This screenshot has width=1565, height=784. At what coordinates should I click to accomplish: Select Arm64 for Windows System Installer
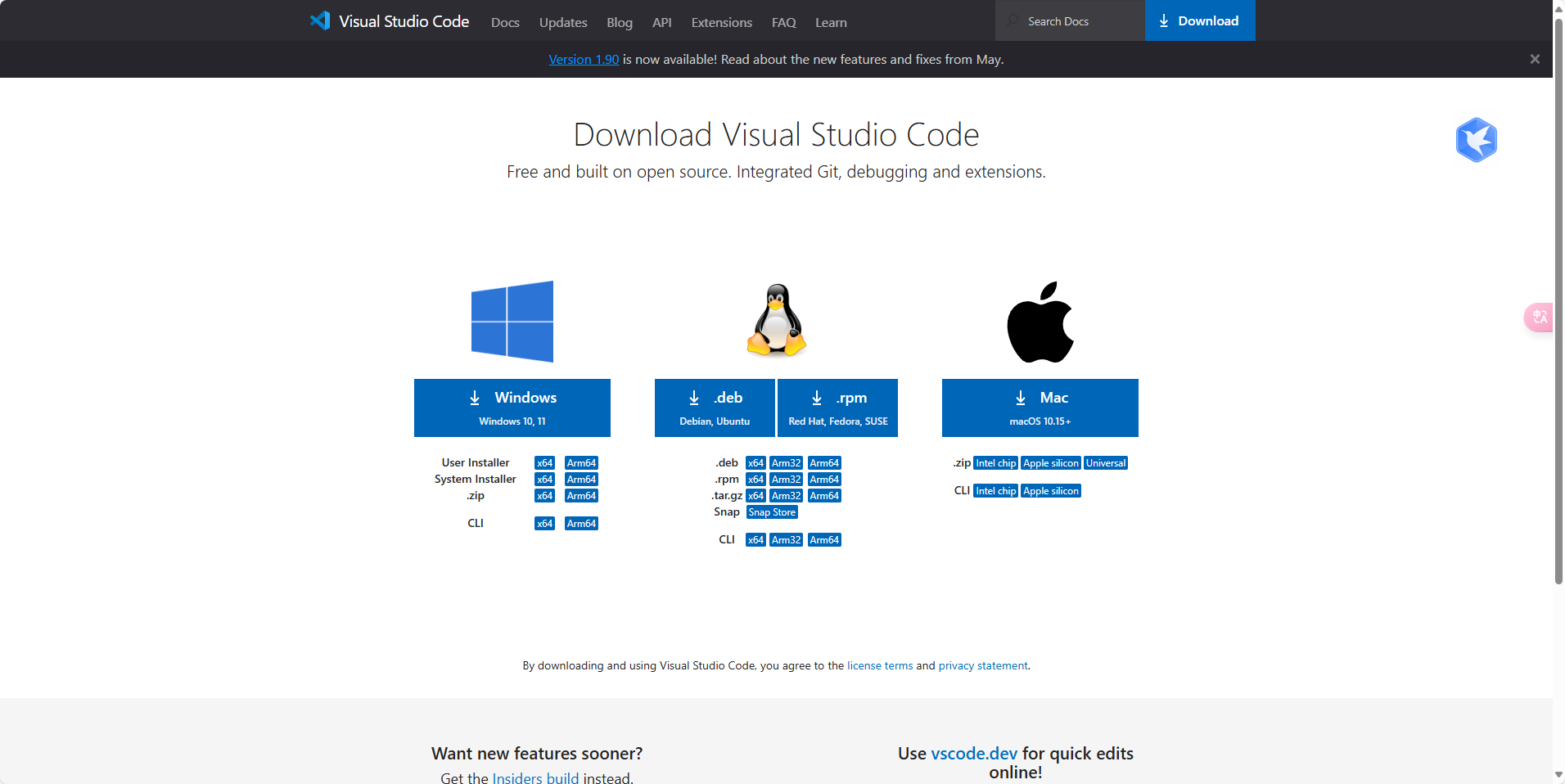[581, 480]
